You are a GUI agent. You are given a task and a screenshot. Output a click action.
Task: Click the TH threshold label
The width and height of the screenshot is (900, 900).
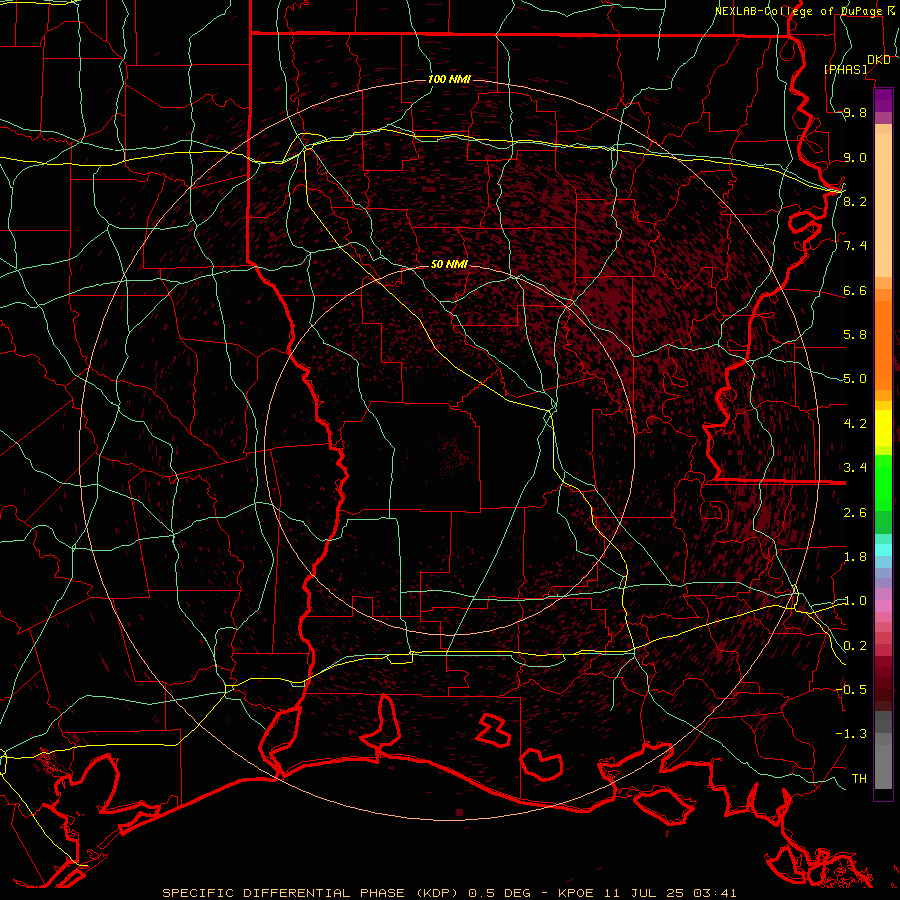click(859, 778)
